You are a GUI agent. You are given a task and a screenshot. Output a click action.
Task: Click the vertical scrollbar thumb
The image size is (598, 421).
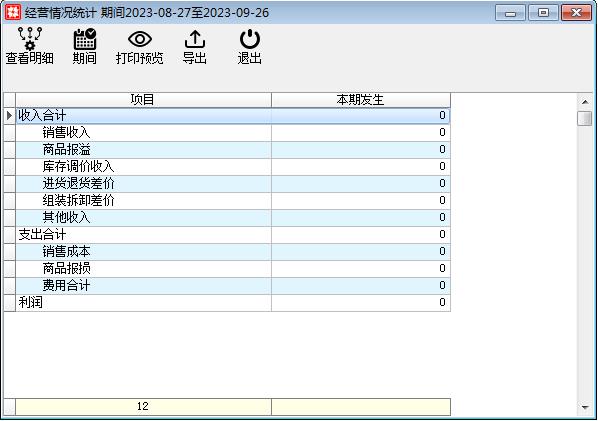click(585, 118)
